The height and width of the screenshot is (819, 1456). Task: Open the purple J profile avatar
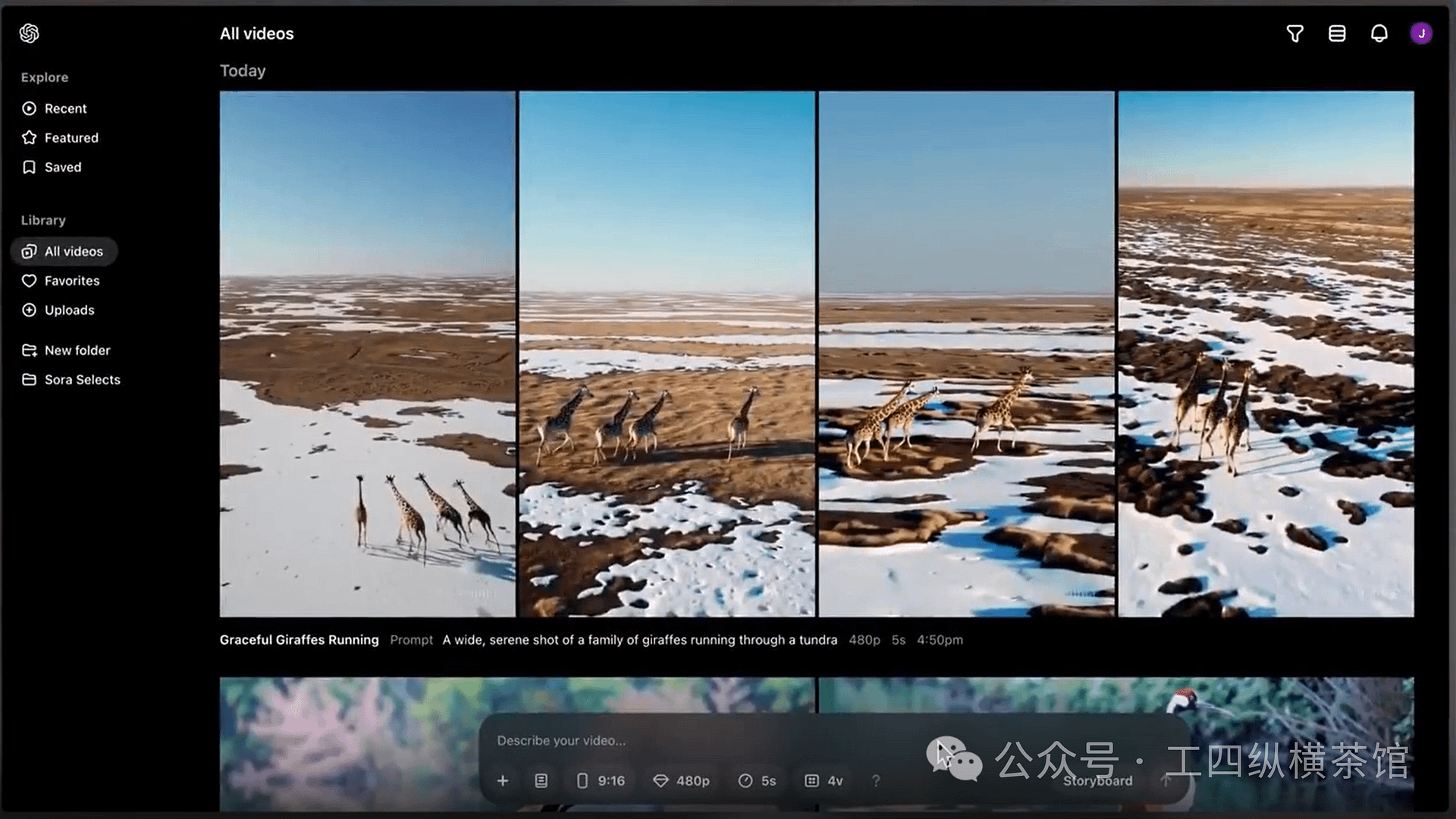1420,33
